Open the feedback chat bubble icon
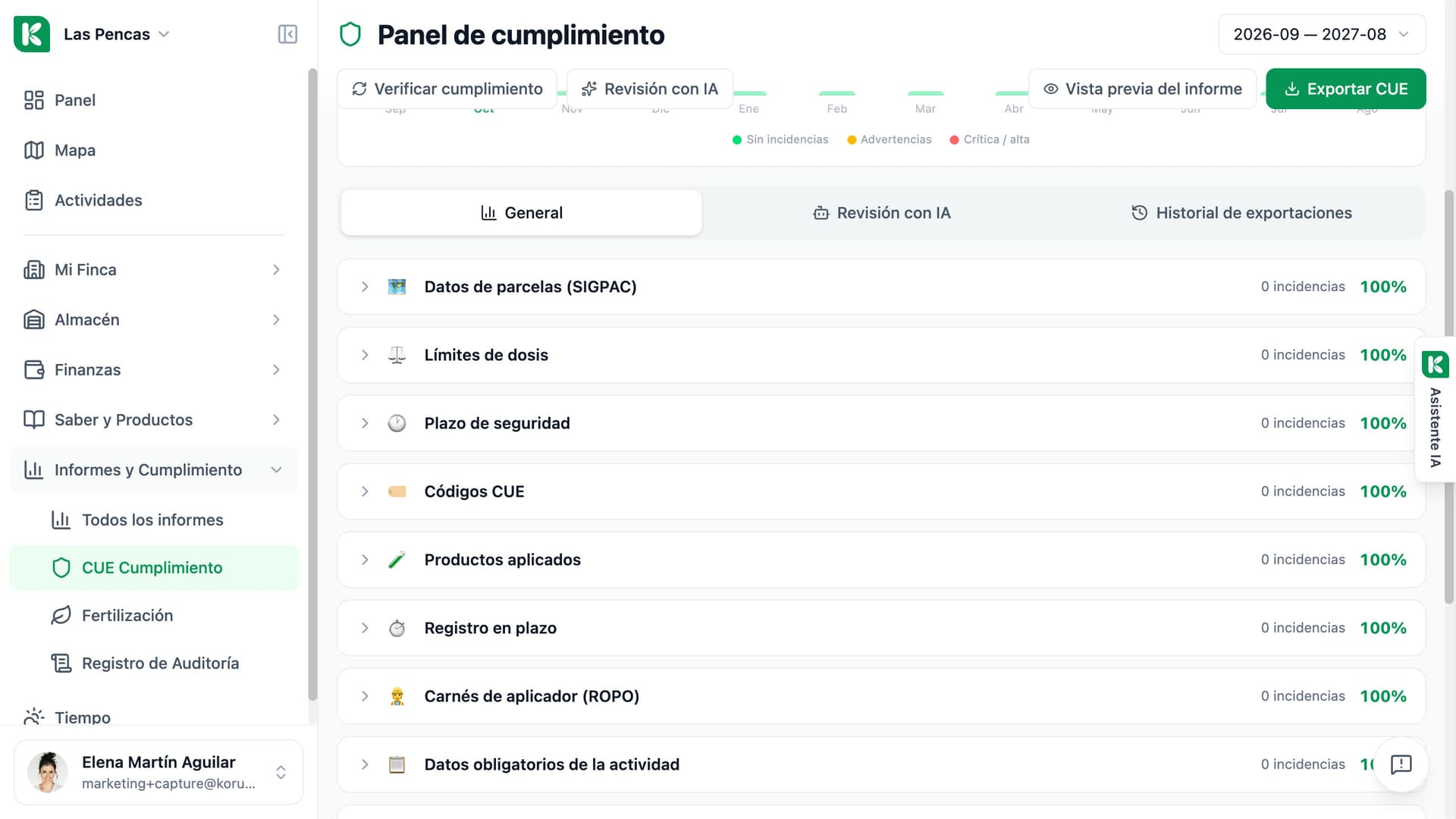 pyautogui.click(x=1401, y=764)
